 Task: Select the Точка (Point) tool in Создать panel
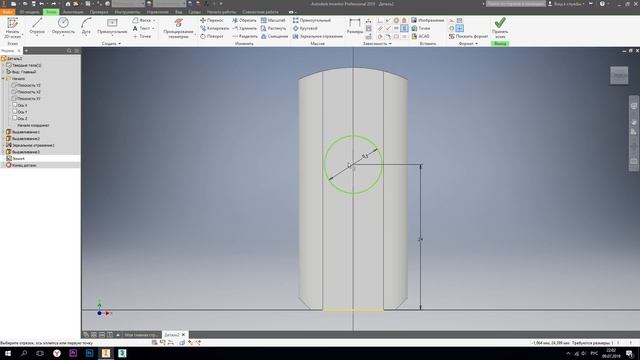tap(142, 36)
